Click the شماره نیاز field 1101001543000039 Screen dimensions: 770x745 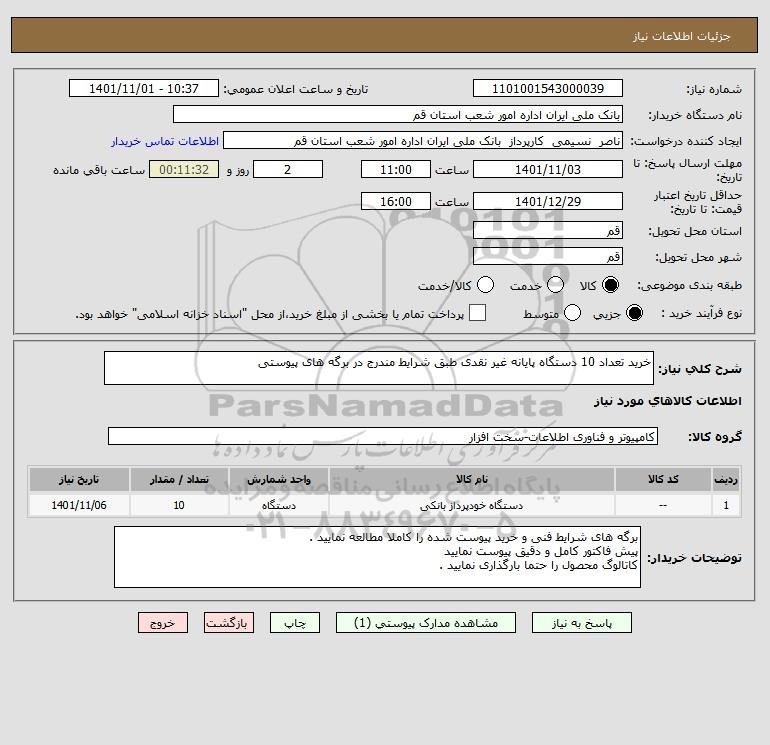[x=548, y=88]
